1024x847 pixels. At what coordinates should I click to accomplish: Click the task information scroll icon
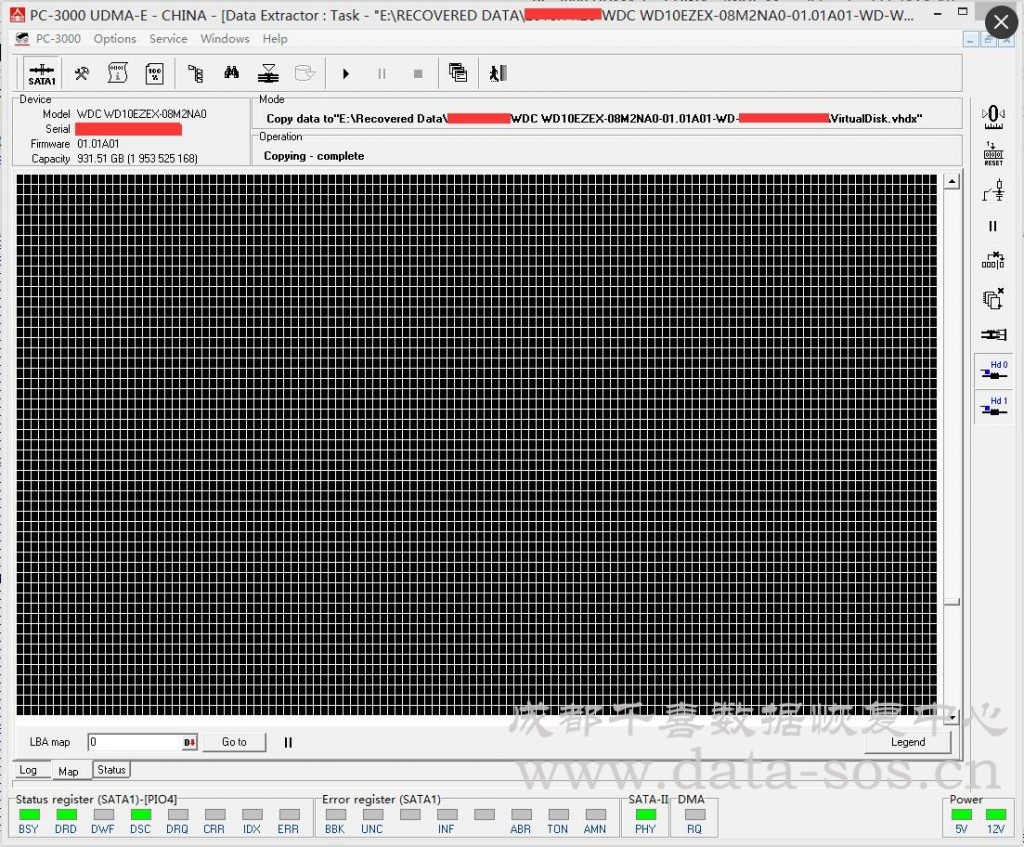click(117, 73)
